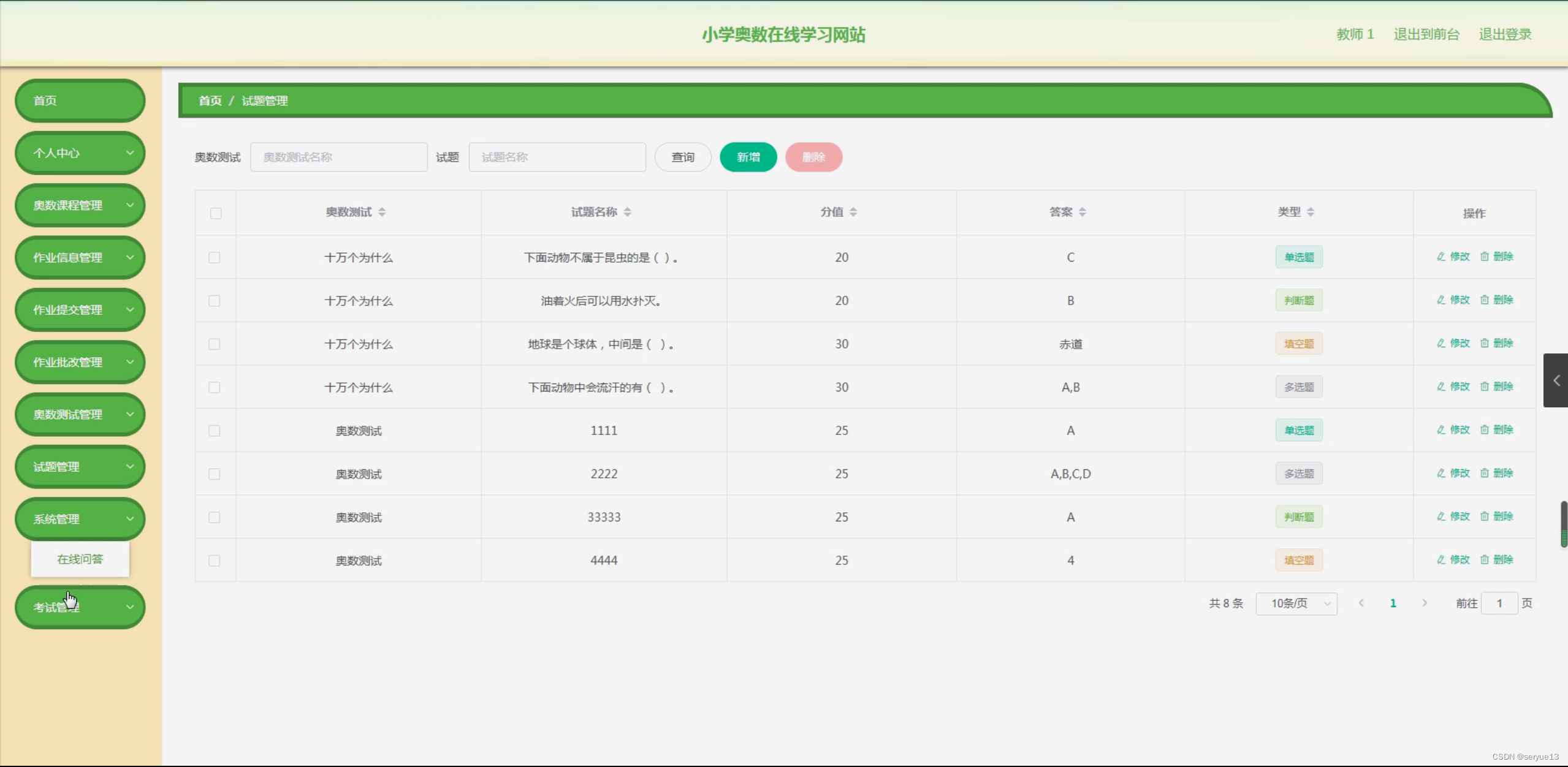1568x767 pixels.
Task: Click sort arrows on 分值 column header
Action: tap(853, 212)
